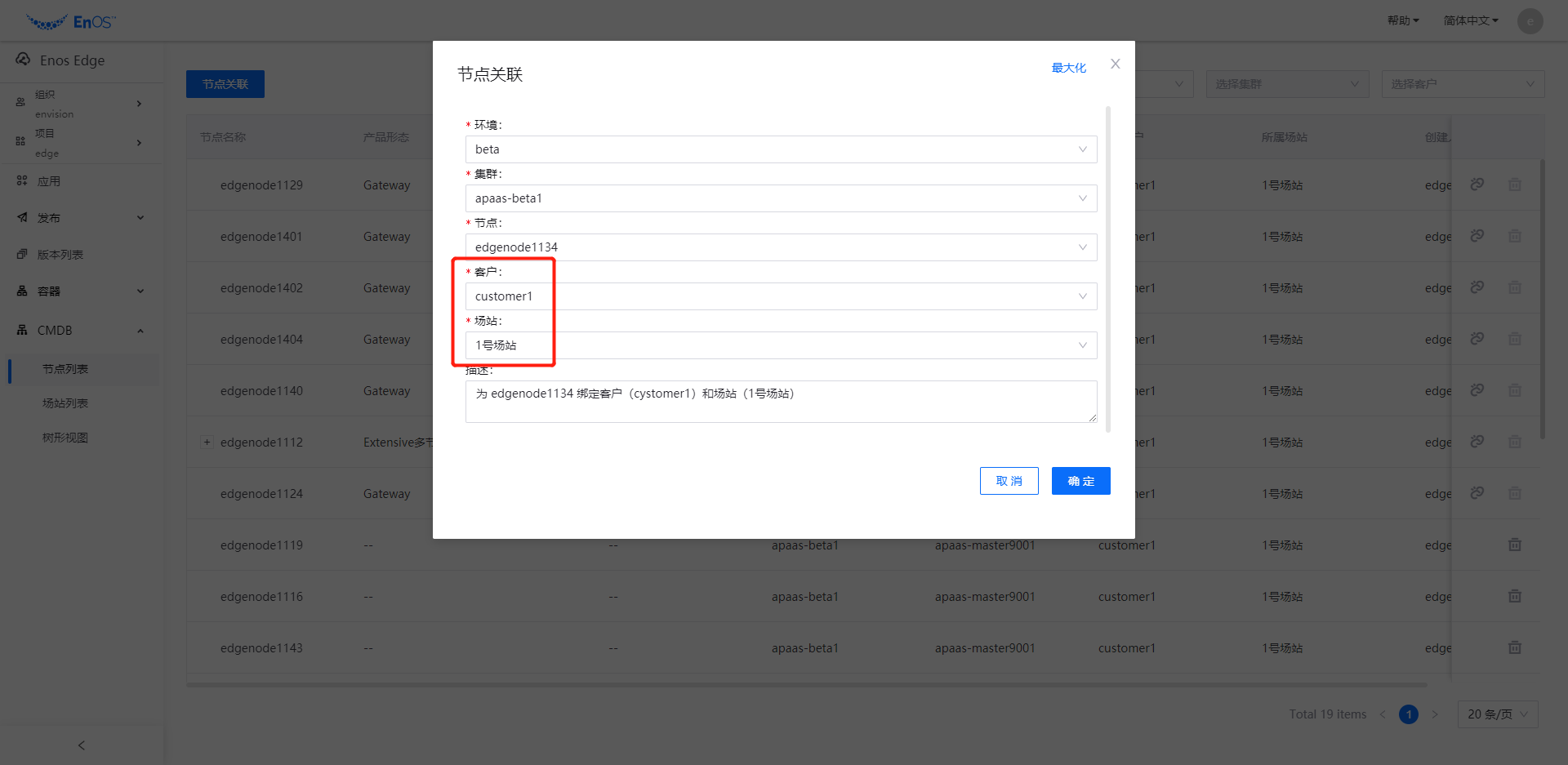Click the delete trash icon for edgenode1119
The width and height of the screenshot is (1568, 765).
pyautogui.click(x=1515, y=545)
